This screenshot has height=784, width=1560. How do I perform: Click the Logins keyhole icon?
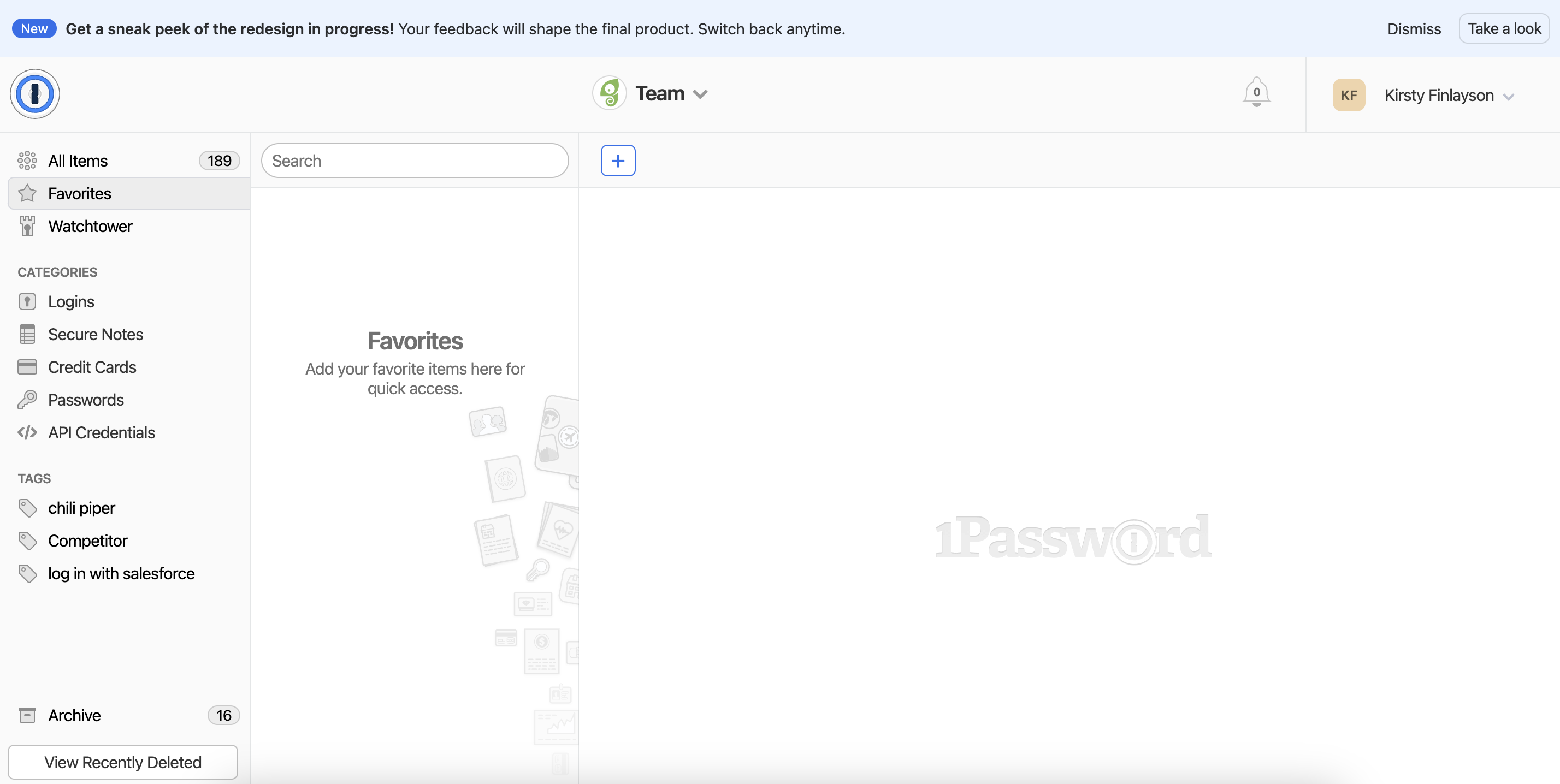[x=27, y=301]
